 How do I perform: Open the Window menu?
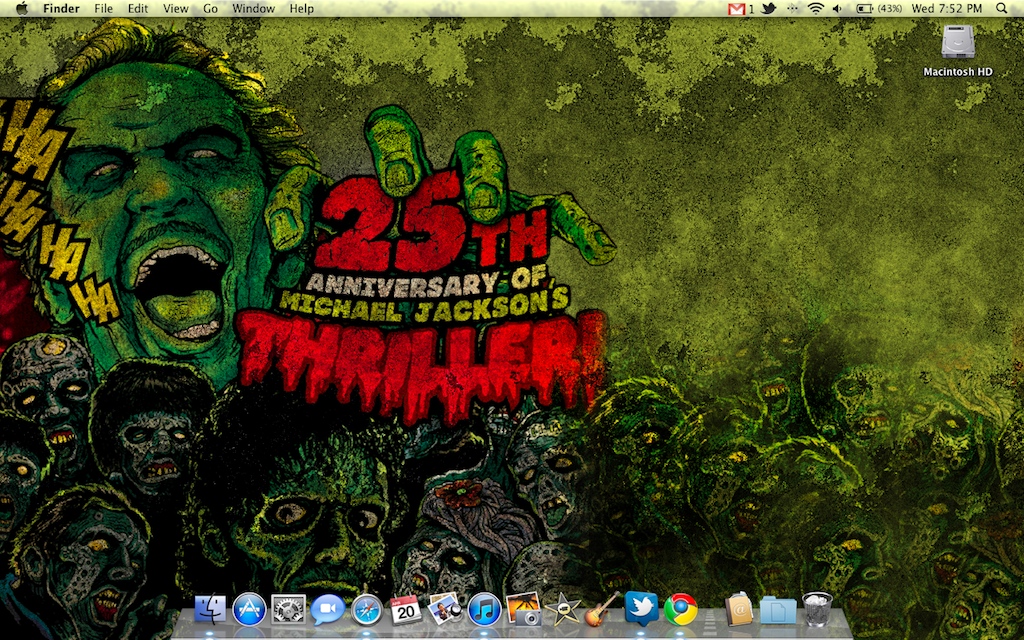pyautogui.click(x=253, y=8)
